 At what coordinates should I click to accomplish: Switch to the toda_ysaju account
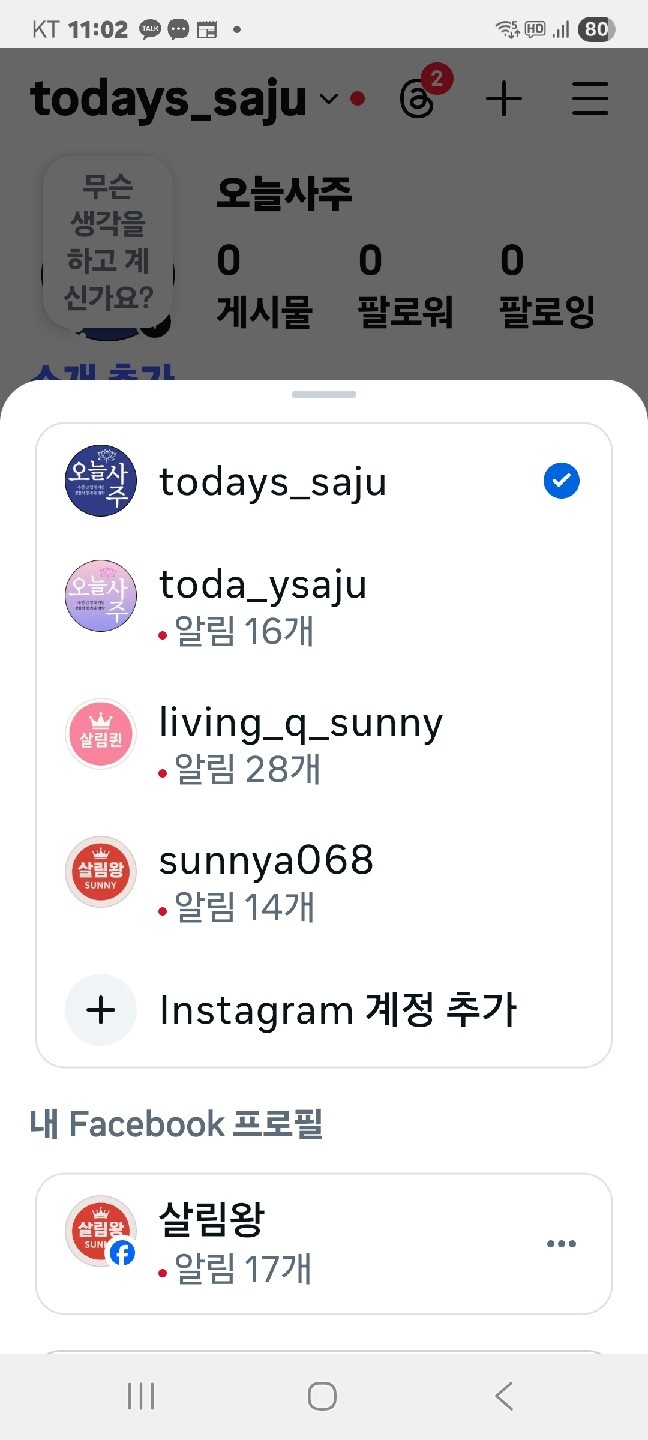263,585
